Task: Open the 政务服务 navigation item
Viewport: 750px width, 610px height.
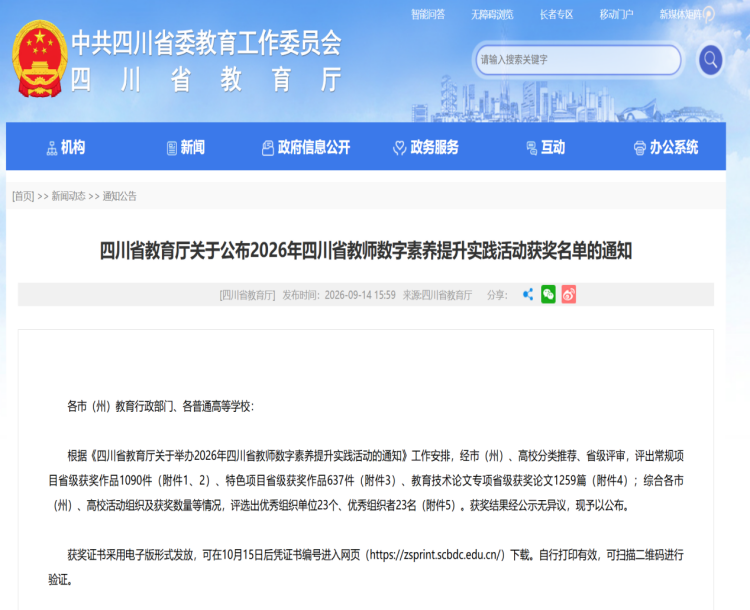Action: [425, 147]
